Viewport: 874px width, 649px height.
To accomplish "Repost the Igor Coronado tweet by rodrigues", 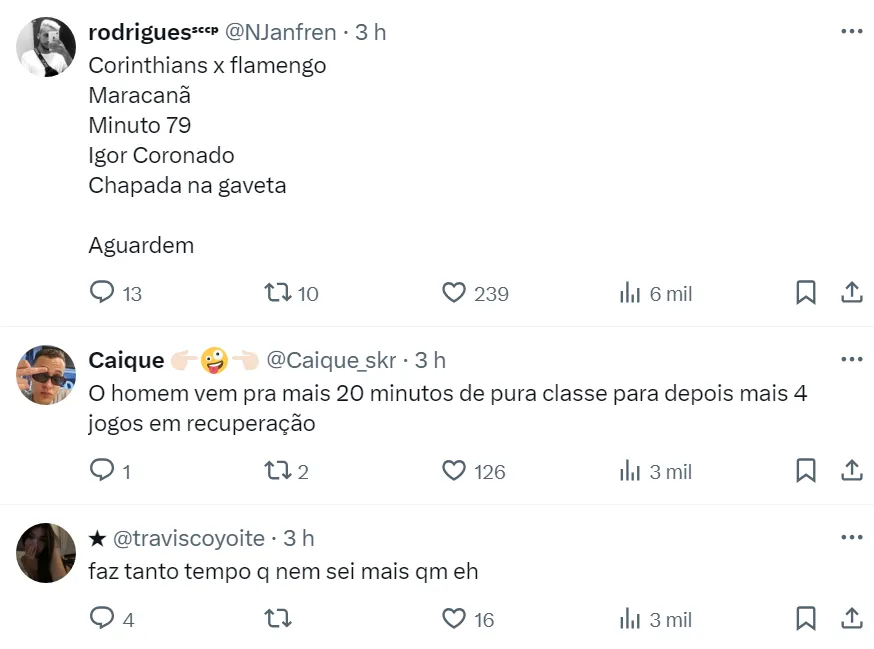I will coord(278,293).
